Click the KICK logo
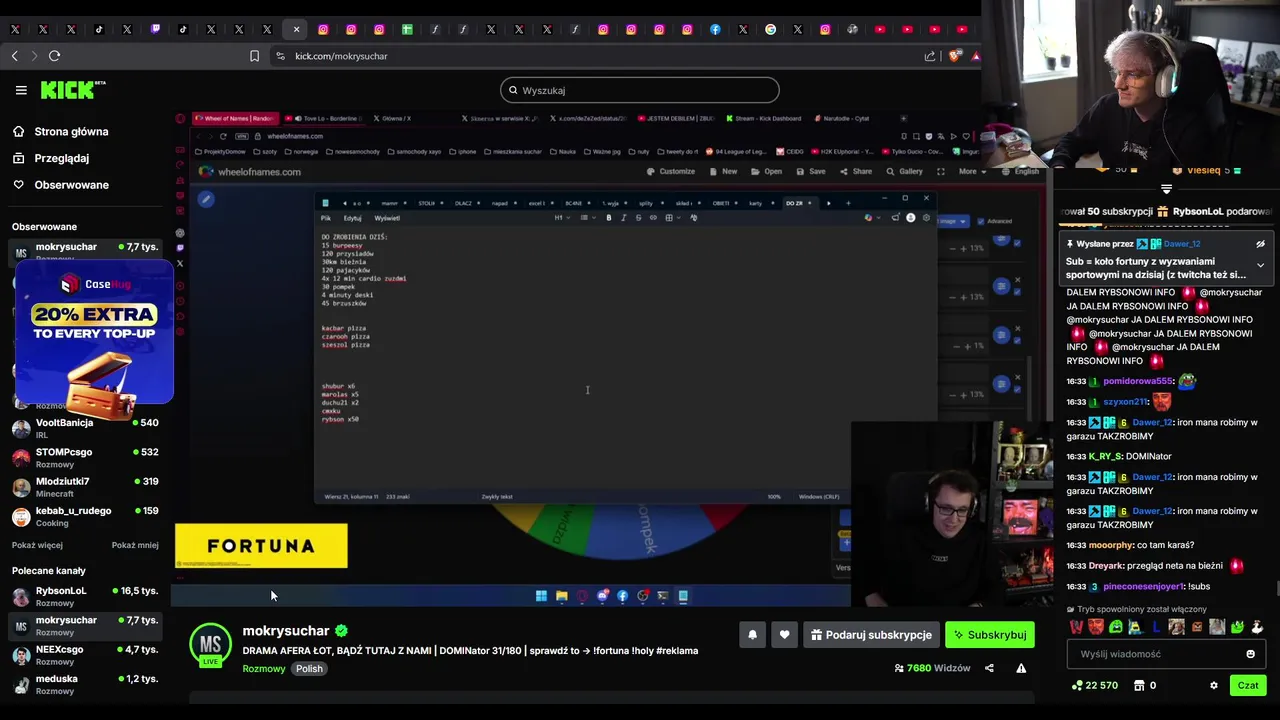The image size is (1280, 720). tap(73, 90)
